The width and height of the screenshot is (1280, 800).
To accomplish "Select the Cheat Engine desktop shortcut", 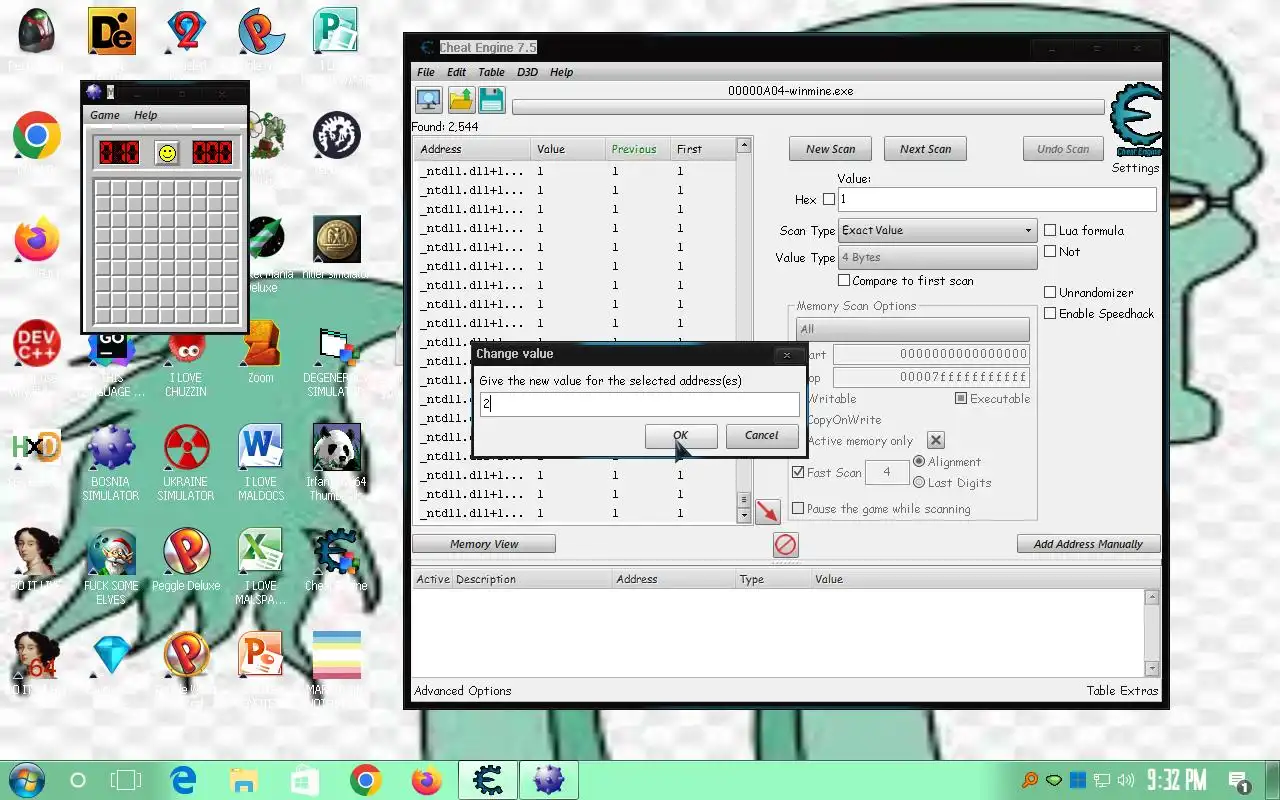I will point(337,552).
